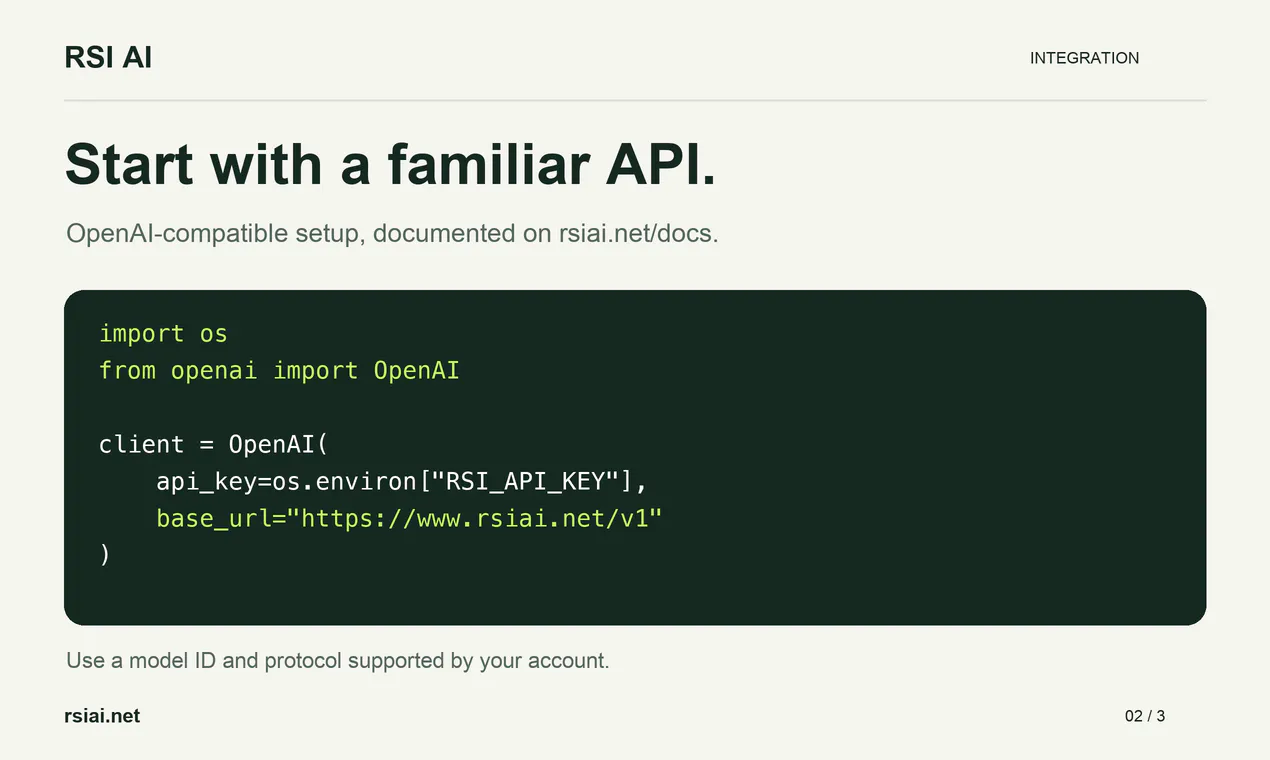Viewport: 1270px width, 760px height.
Task: Select the INTEGRATION section label
Action: tap(1084, 58)
